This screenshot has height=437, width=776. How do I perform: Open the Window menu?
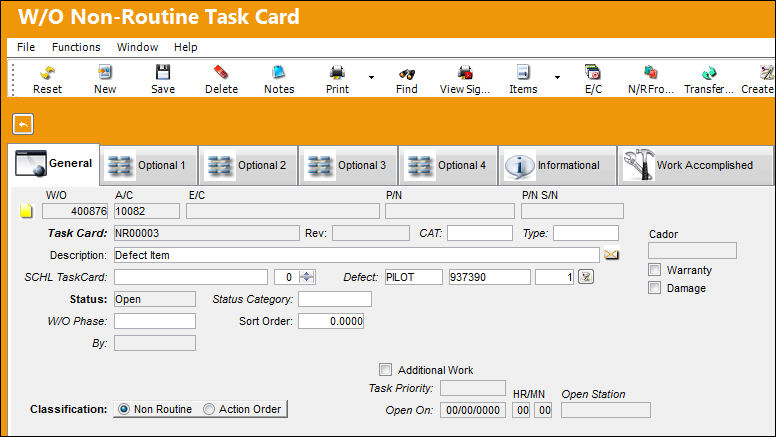pyautogui.click(x=138, y=47)
